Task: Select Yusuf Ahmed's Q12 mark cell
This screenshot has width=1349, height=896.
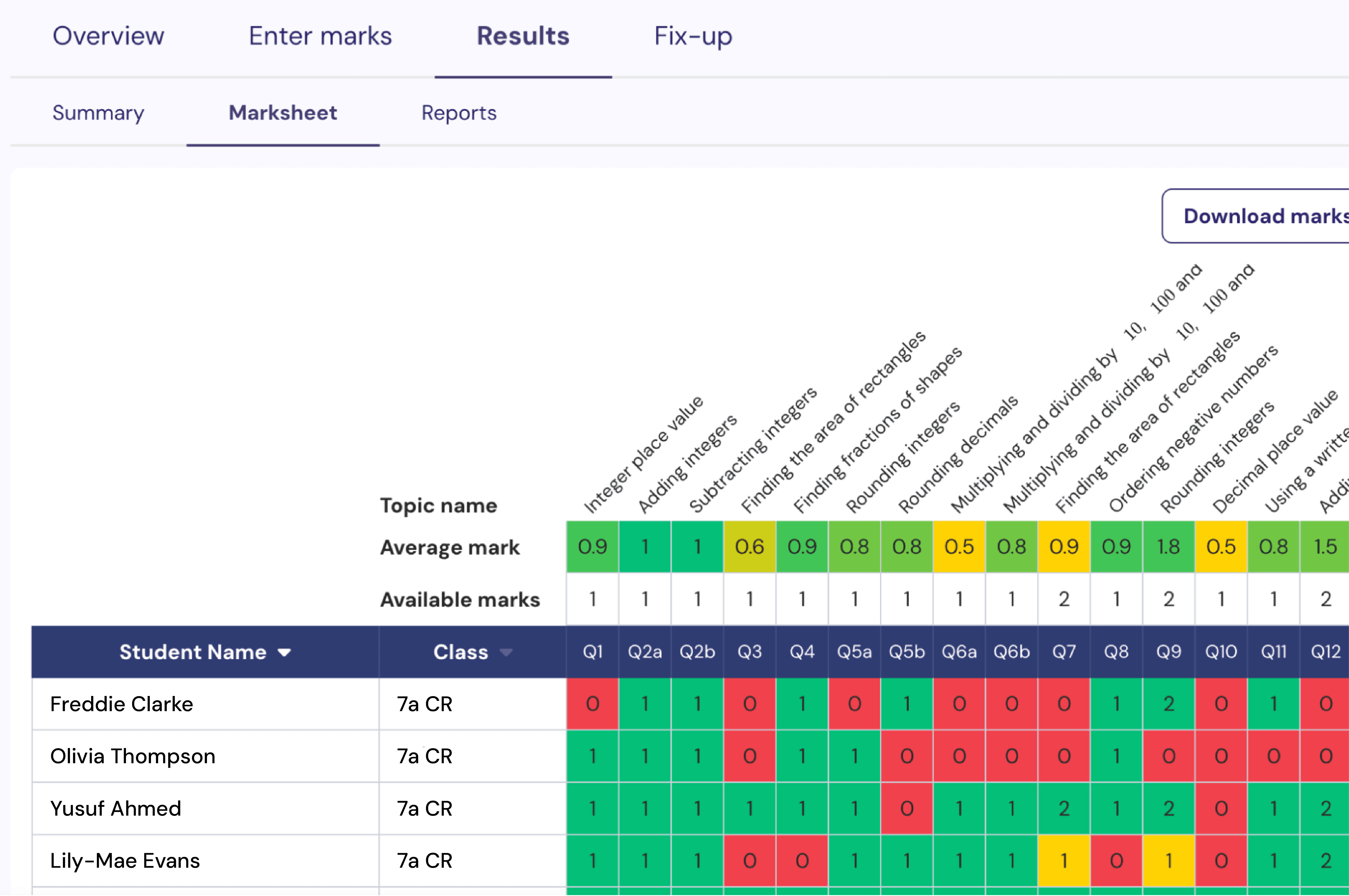Action: pos(1325,808)
